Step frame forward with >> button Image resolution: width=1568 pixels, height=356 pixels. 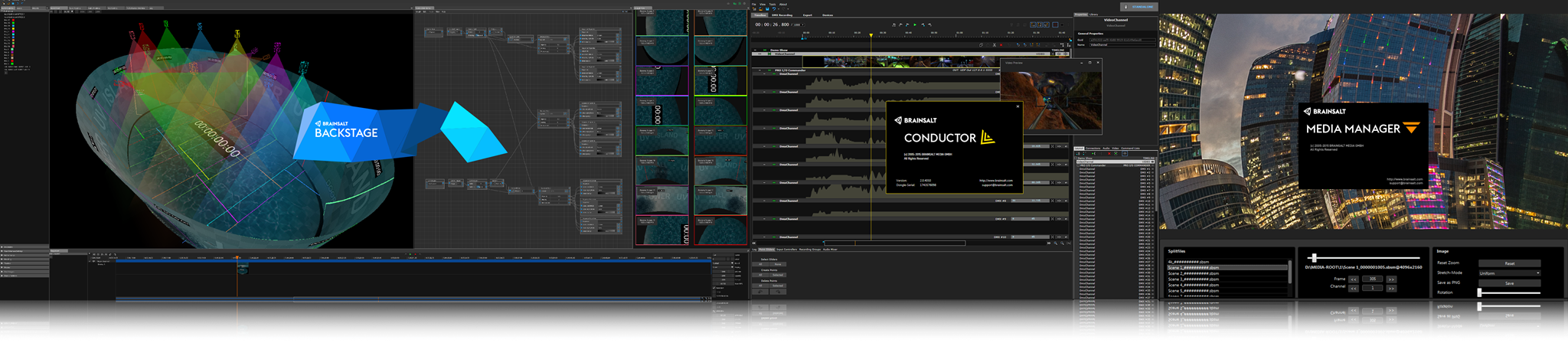click(1391, 279)
